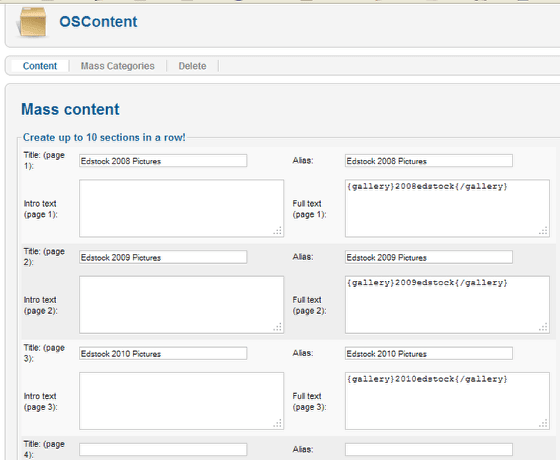
Task: Click the empty Alias field for page 4
Action: (x=429, y=449)
